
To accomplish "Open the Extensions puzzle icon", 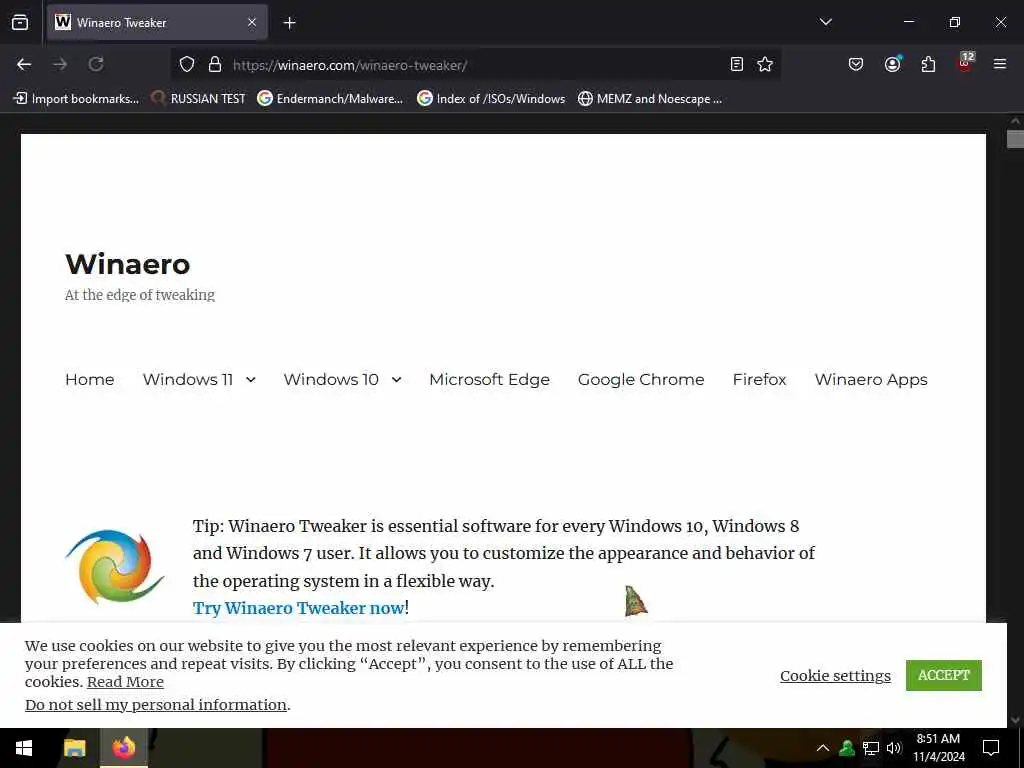I will tap(928, 64).
